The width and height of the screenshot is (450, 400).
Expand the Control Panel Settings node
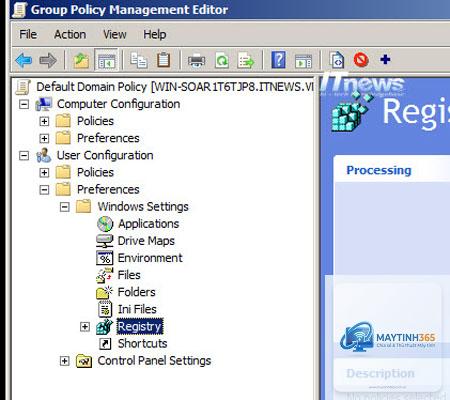(x=65, y=361)
